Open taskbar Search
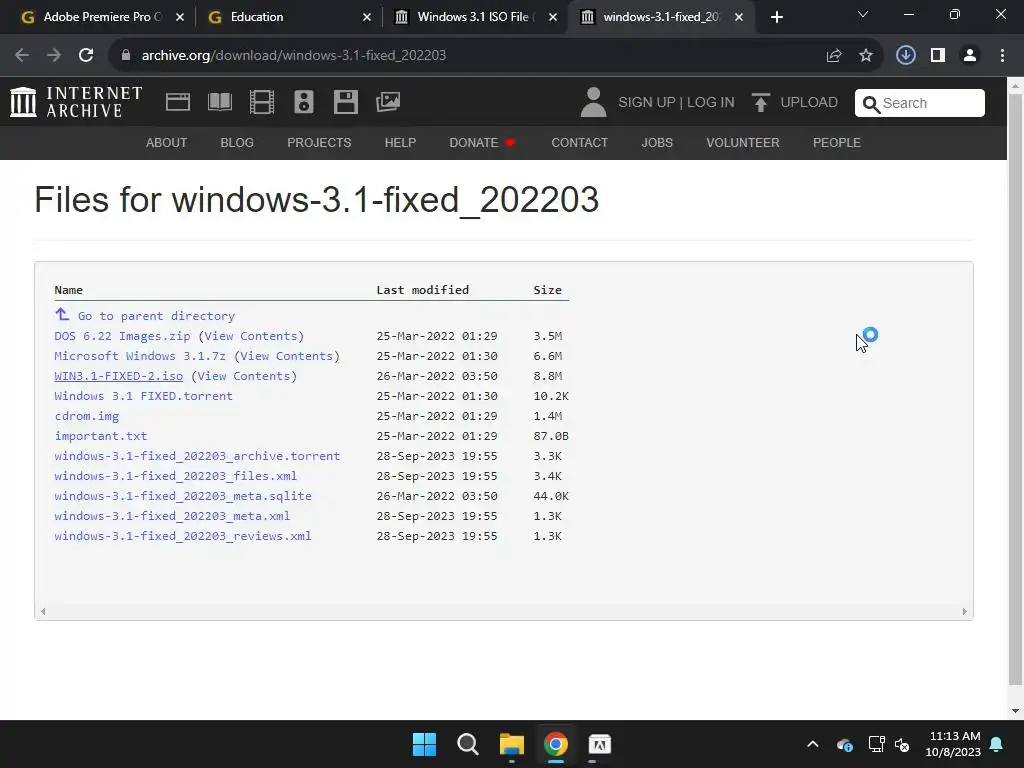Image resolution: width=1024 pixels, height=768 pixels. pyautogui.click(x=468, y=744)
